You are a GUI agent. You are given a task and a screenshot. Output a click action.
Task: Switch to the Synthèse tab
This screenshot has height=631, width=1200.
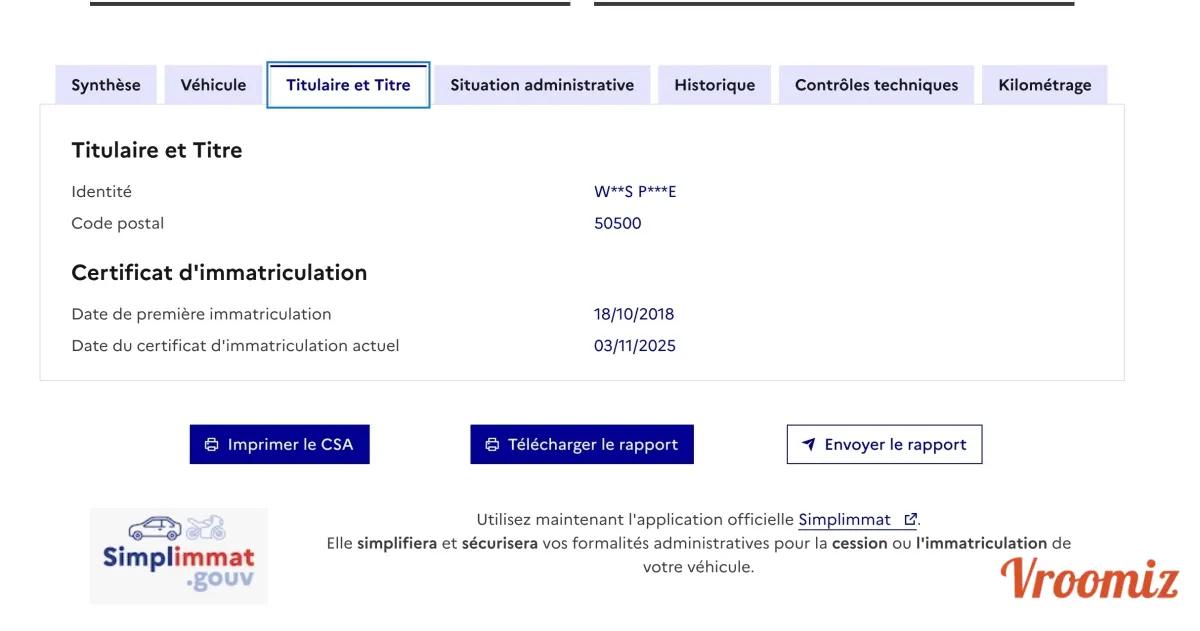click(106, 85)
